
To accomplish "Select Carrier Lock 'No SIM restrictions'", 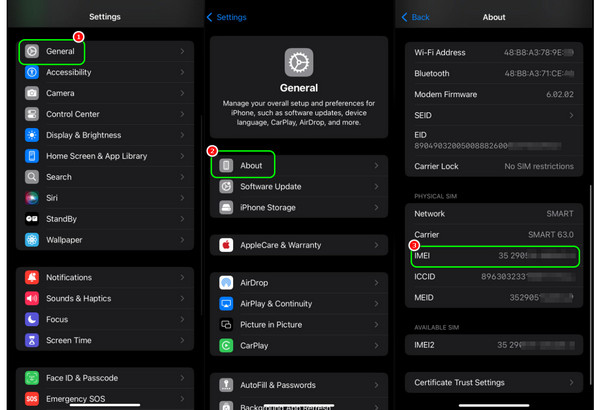I will coord(539,166).
